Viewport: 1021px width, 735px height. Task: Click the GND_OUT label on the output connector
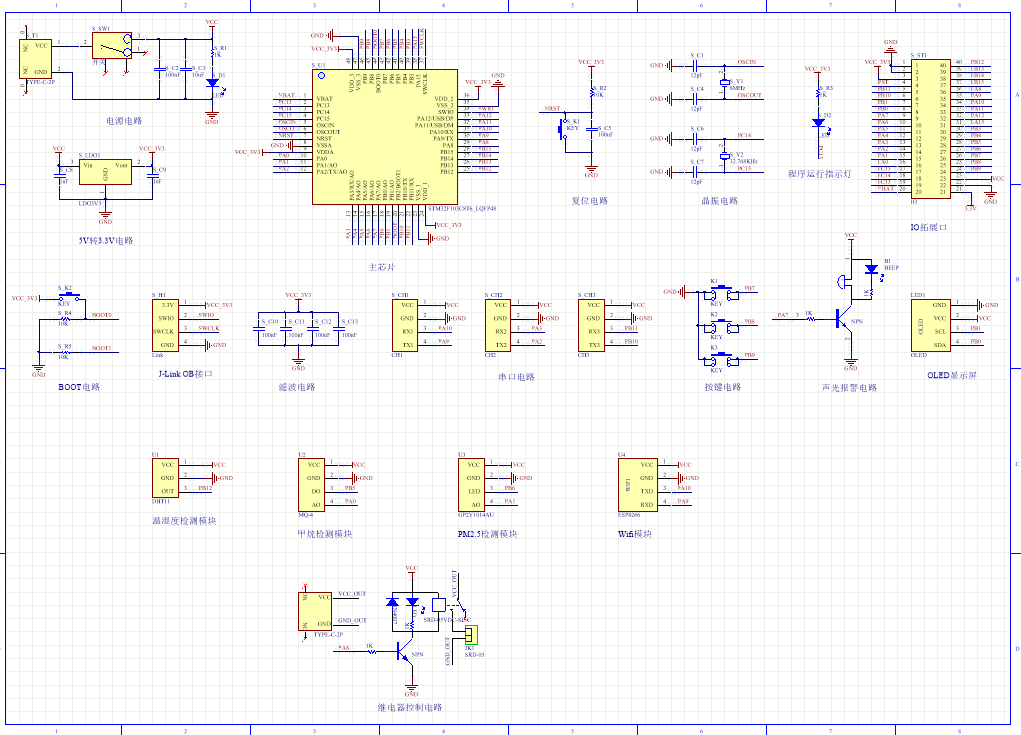coord(352,620)
